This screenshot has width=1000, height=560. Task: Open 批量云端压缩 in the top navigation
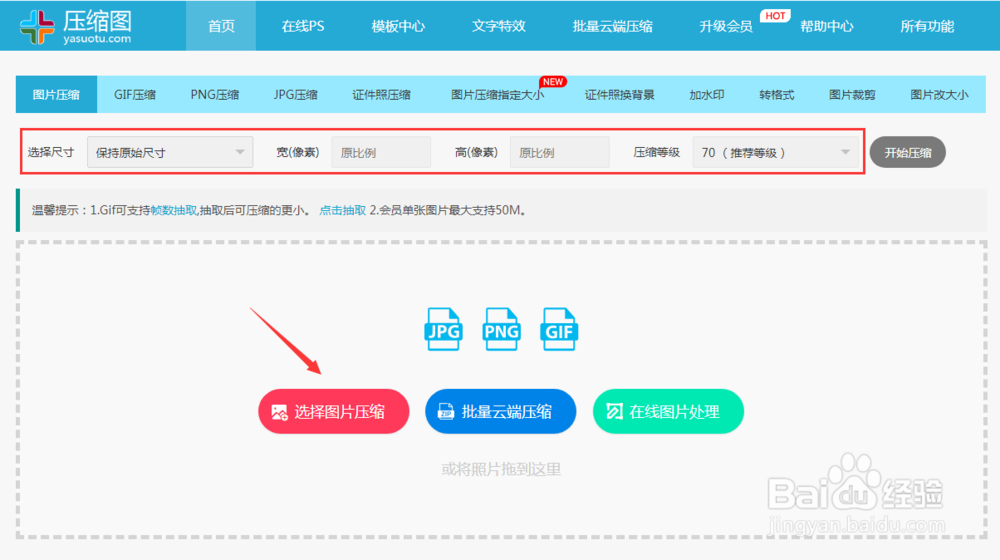612,26
